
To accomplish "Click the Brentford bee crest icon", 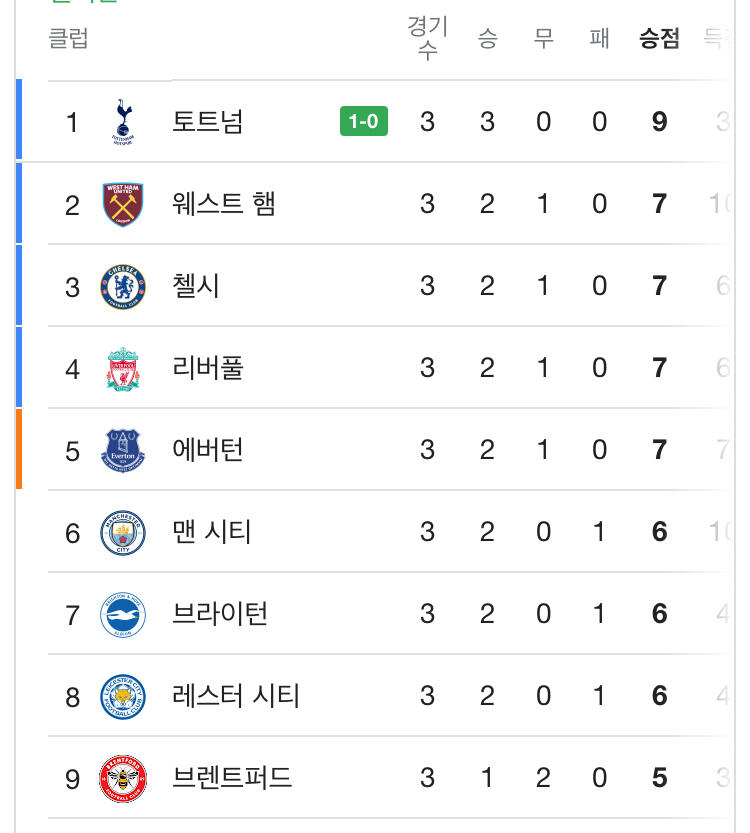I will [123, 778].
